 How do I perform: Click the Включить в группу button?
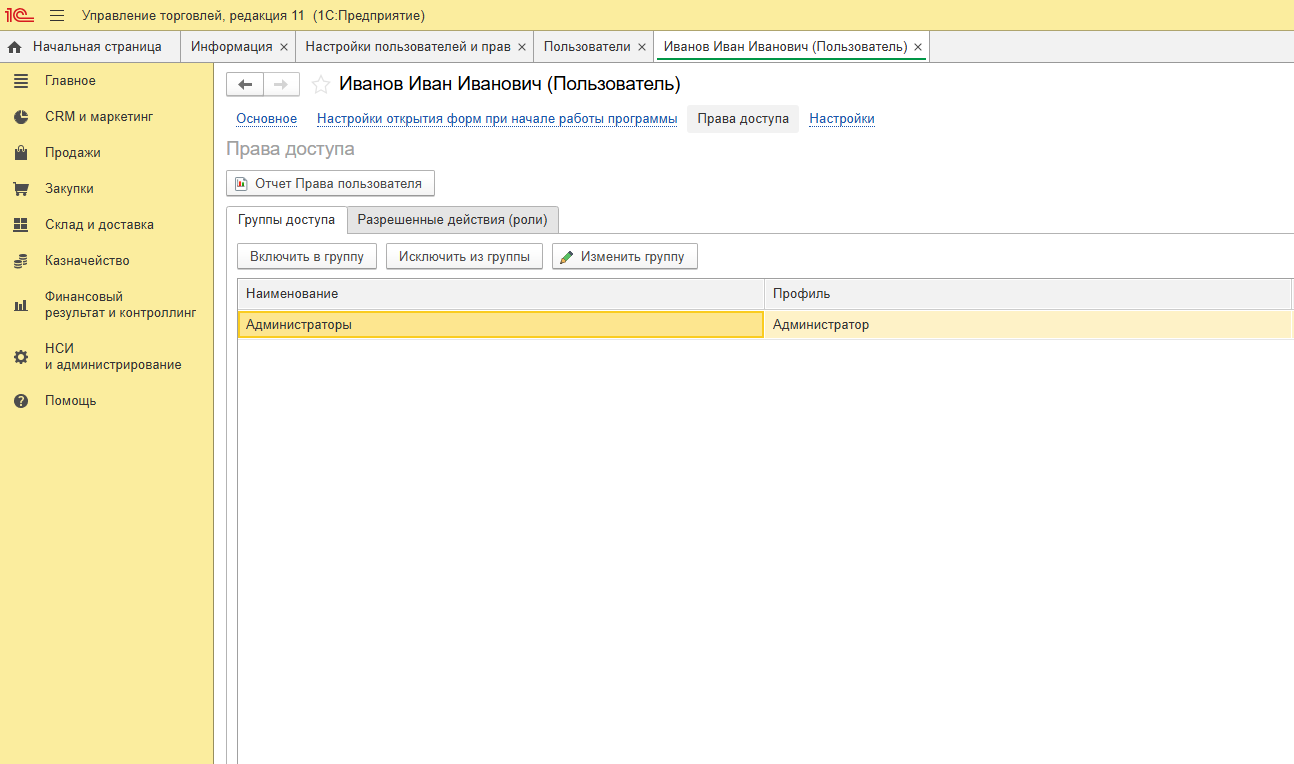click(x=307, y=257)
